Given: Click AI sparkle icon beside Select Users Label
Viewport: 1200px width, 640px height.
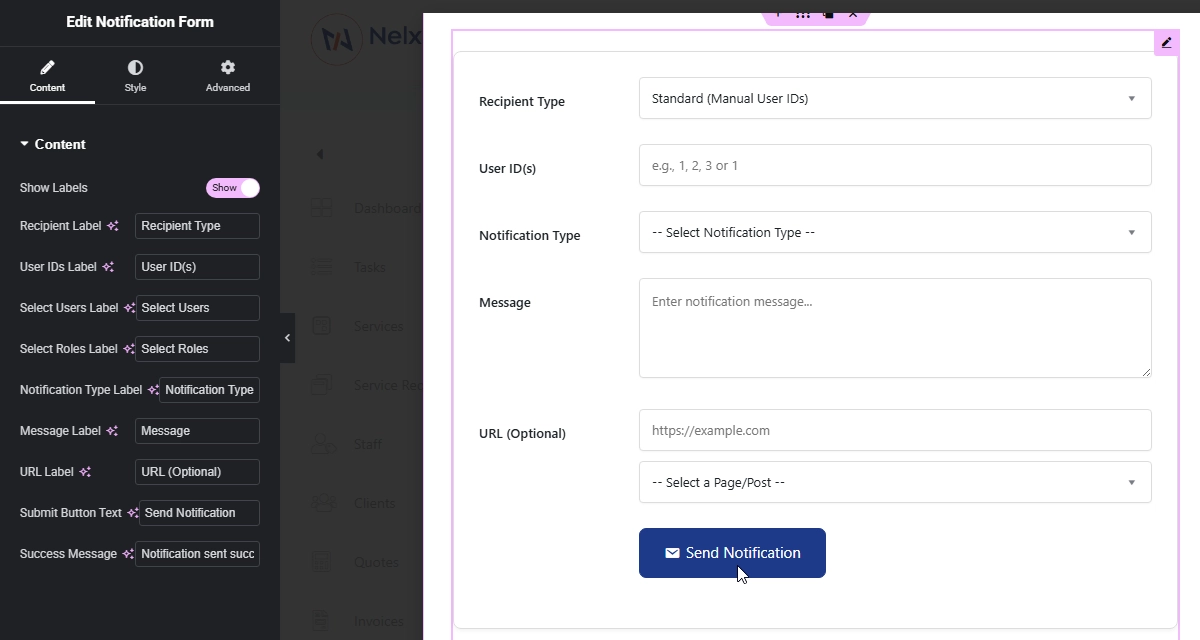Looking at the screenshot, I should coord(129,308).
